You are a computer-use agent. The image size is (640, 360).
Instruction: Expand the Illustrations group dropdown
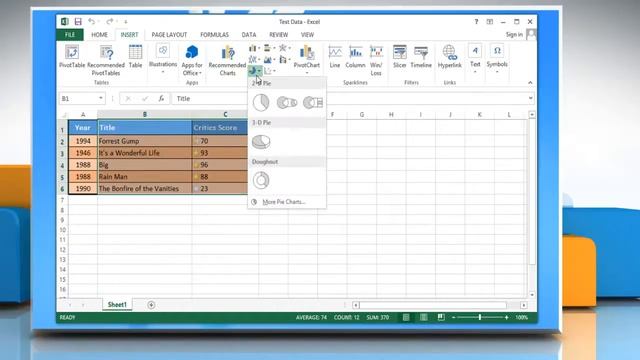point(162,59)
